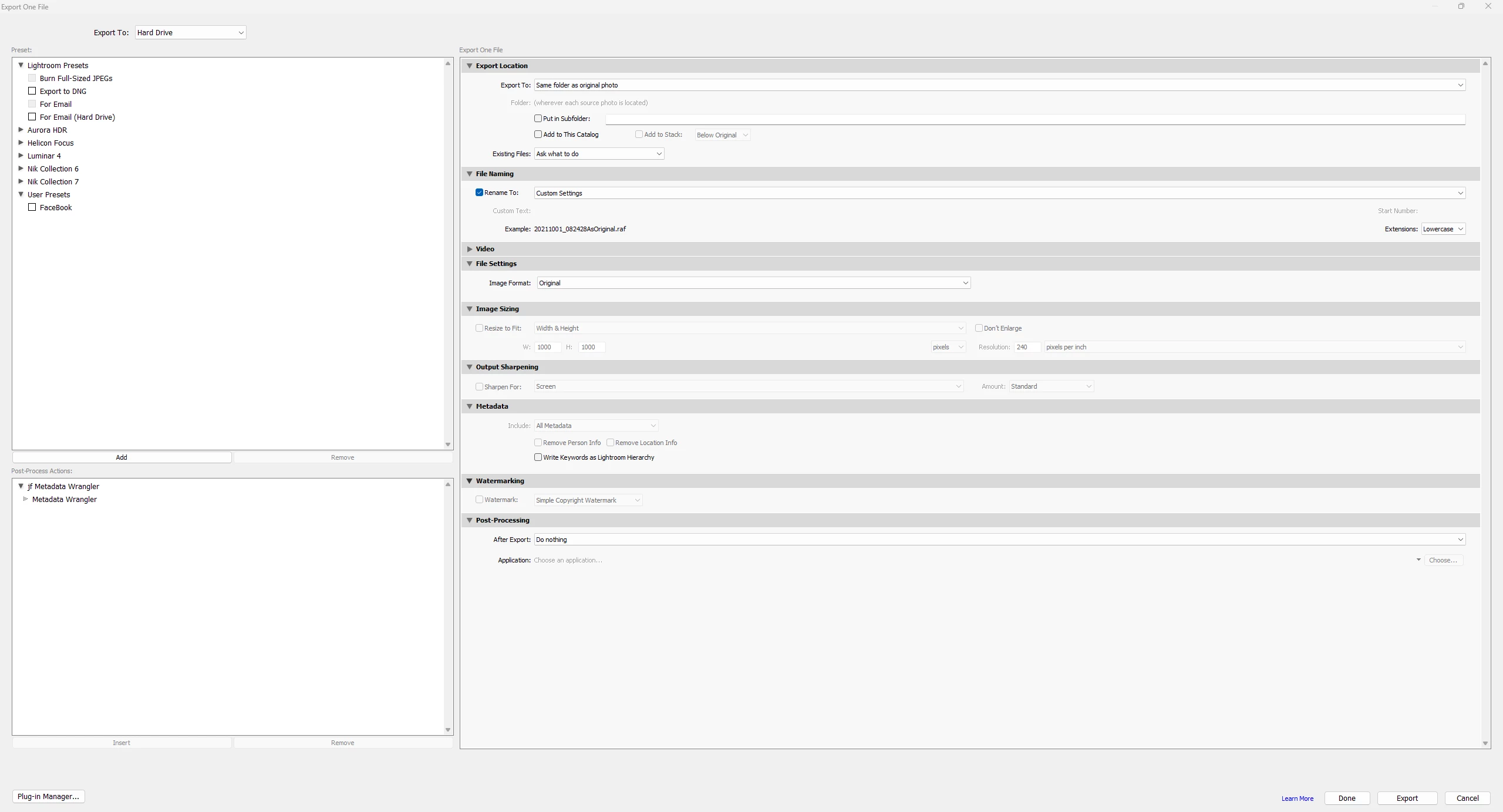Open the Plug-in Manager
Image resolution: width=1503 pixels, height=812 pixels.
pyautogui.click(x=48, y=797)
